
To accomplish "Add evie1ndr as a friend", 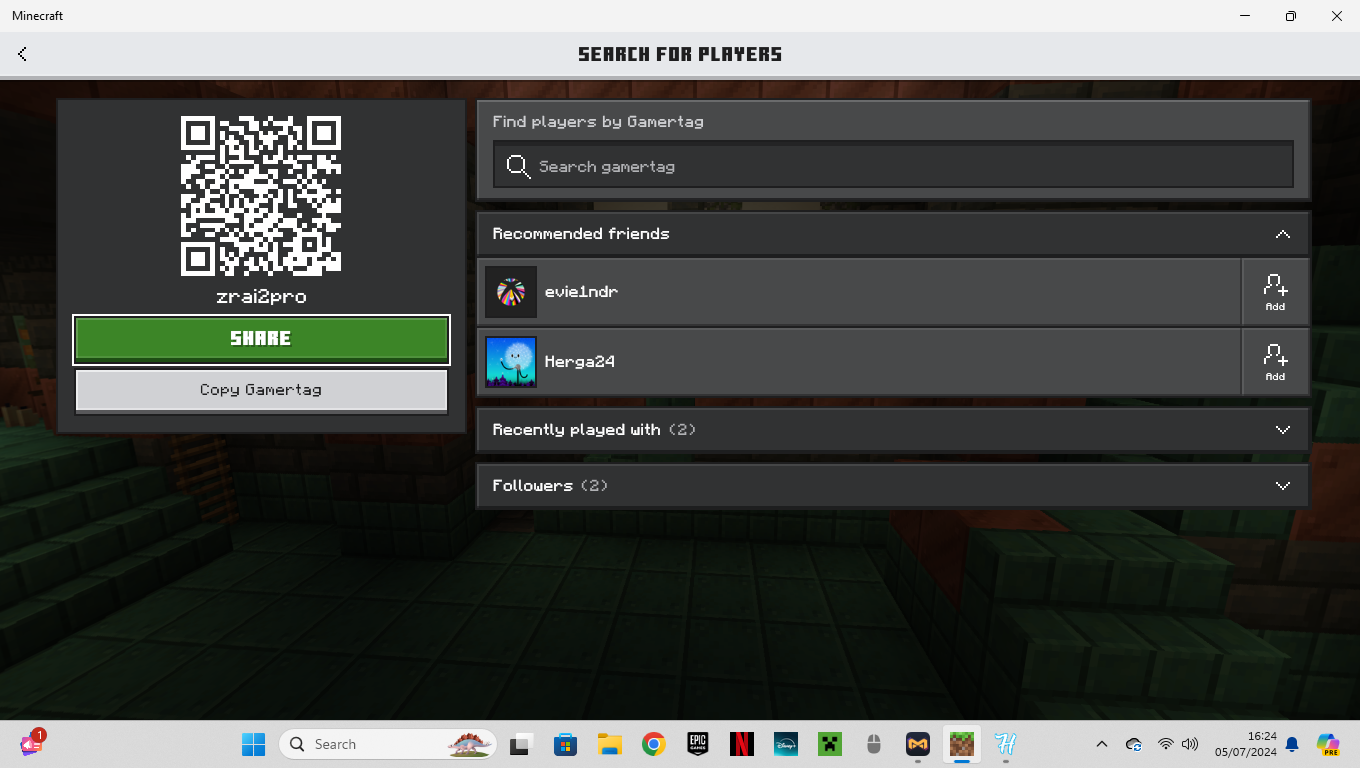I will point(1275,292).
